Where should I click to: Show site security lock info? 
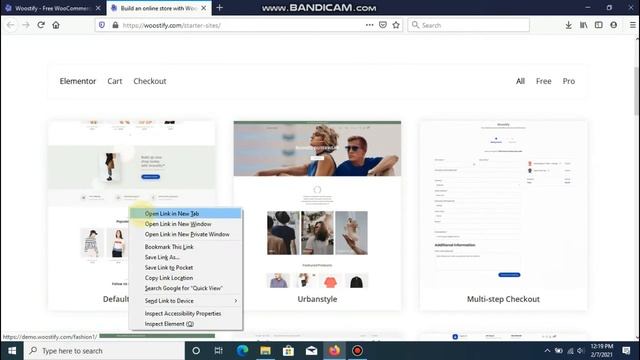[x=116, y=25]
